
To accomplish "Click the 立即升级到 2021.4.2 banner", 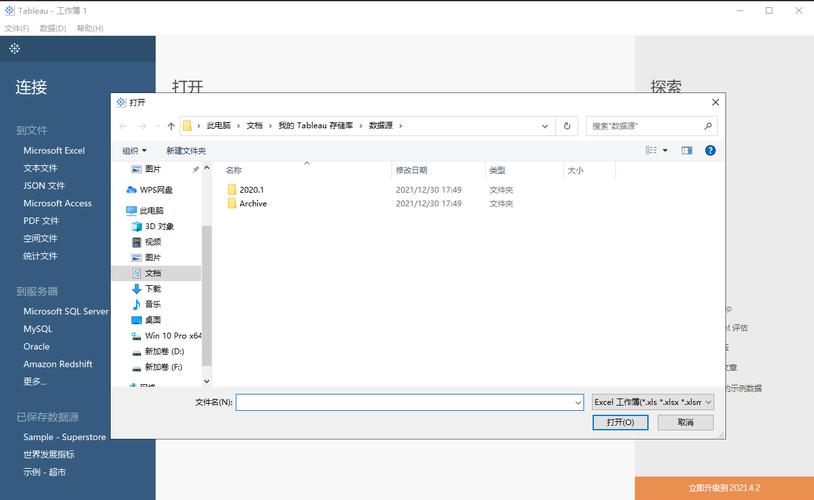I will (724, 488).
